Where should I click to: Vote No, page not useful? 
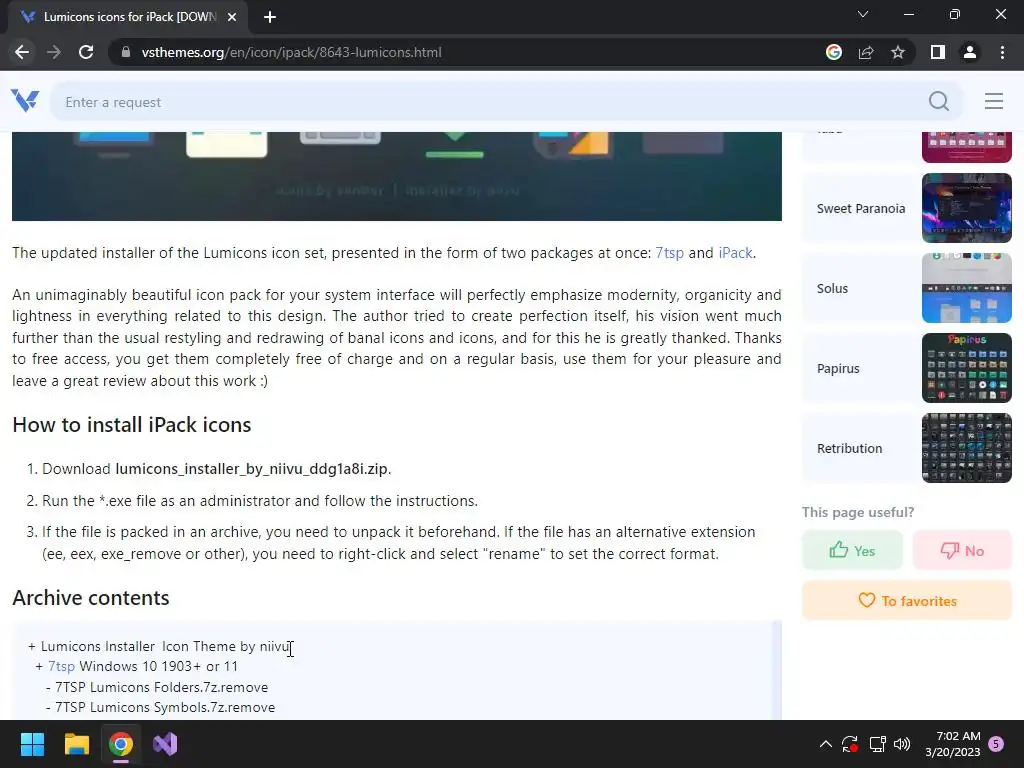coord(962,551)
